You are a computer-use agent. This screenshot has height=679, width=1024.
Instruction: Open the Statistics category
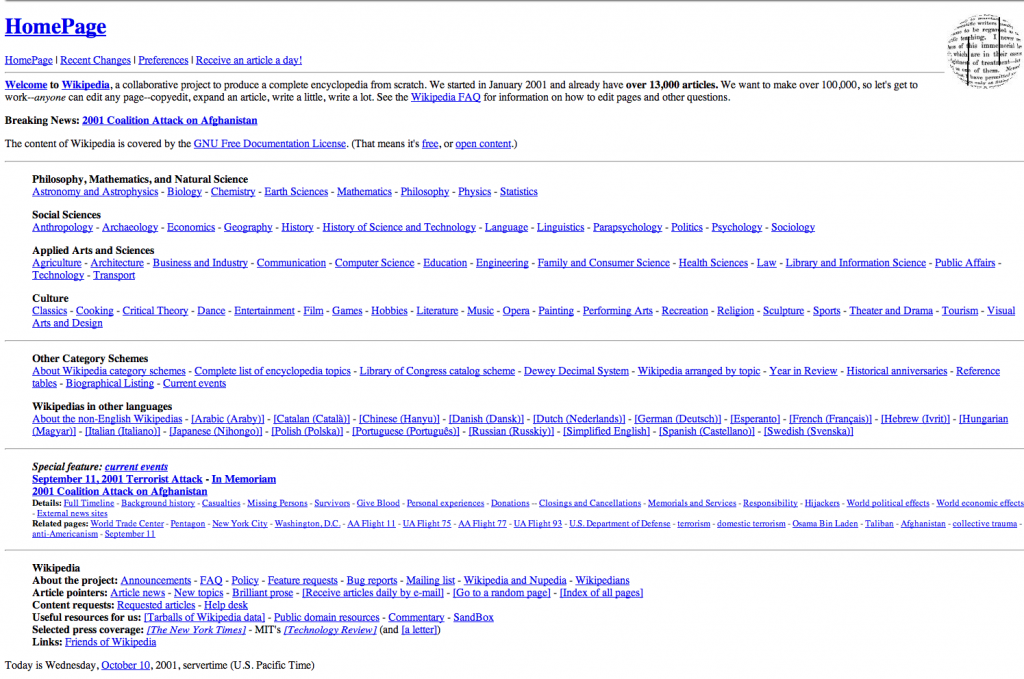(x=519, y=191)
